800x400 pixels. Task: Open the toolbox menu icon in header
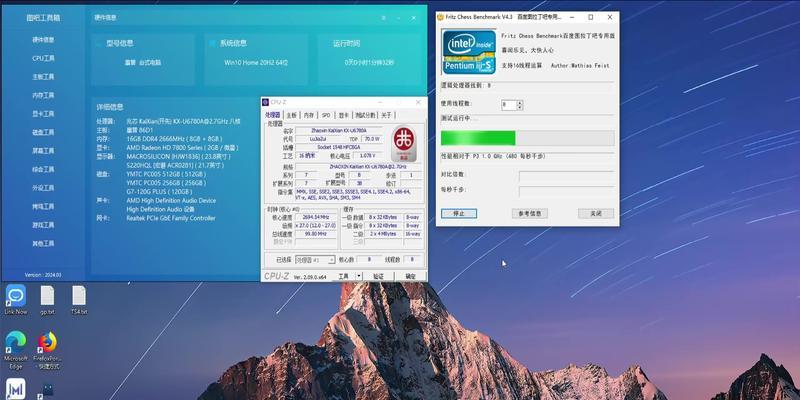(383, 17)
